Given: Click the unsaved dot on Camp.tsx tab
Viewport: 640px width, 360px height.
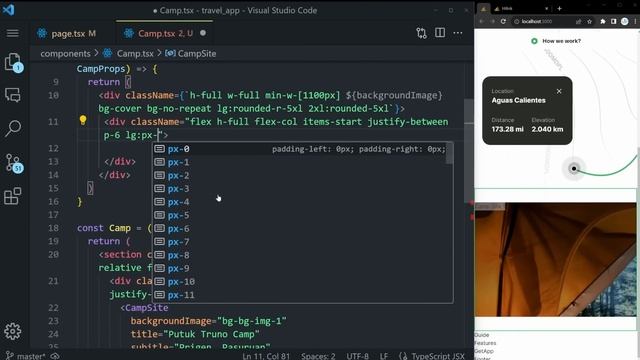Looking at the screenshot, I should 203,33.
